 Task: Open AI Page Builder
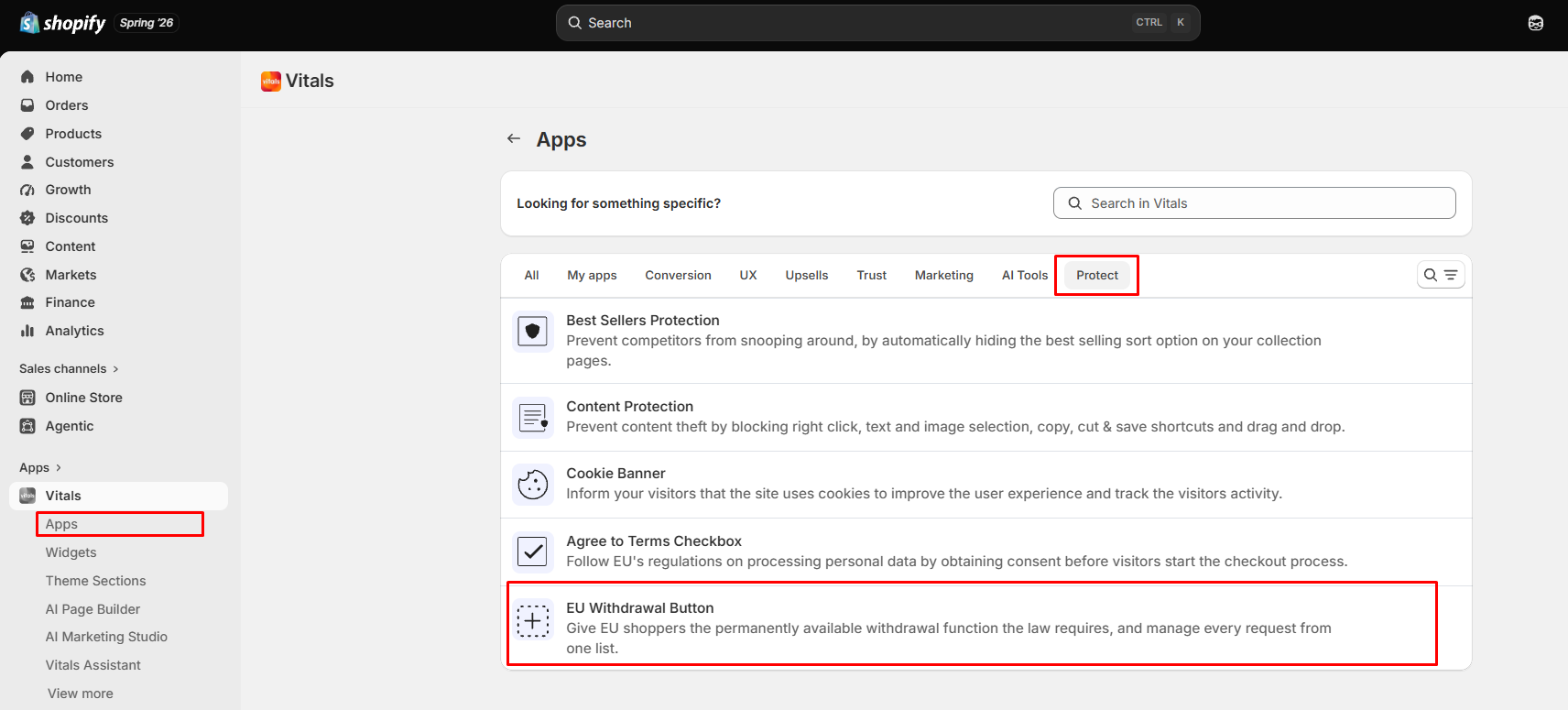click(x=93, y=609)
